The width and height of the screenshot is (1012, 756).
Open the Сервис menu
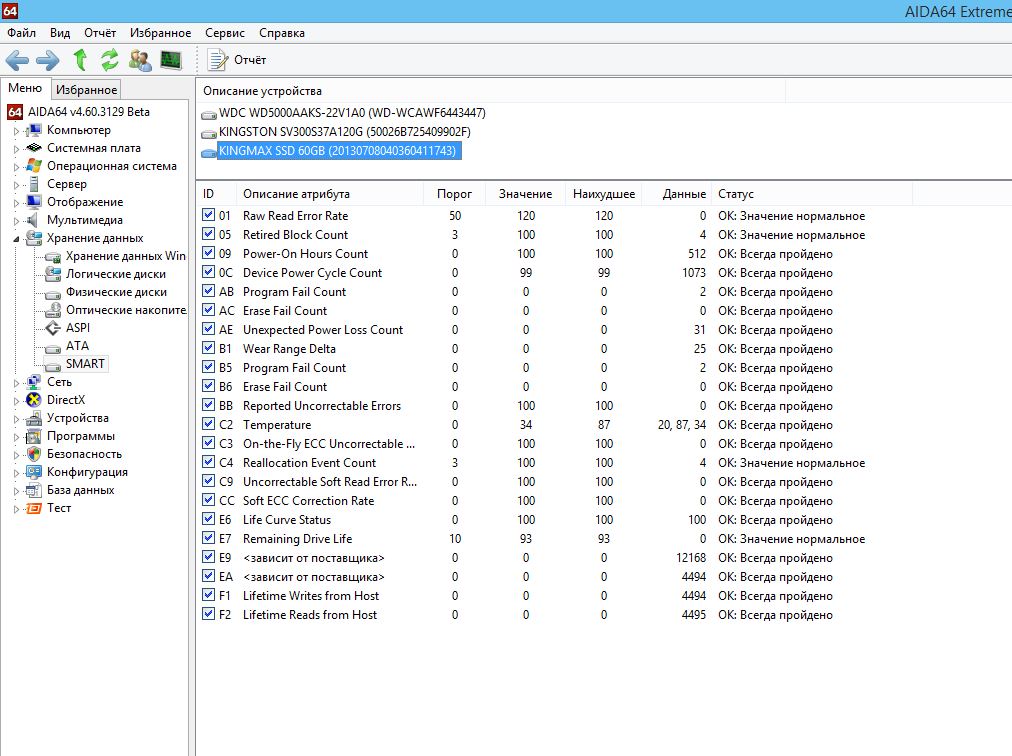tap(225, 33)
